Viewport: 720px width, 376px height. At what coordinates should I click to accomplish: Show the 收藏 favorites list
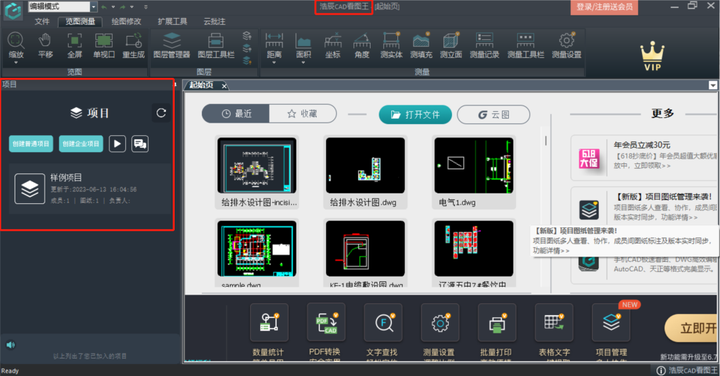click(x=303, y=114)
